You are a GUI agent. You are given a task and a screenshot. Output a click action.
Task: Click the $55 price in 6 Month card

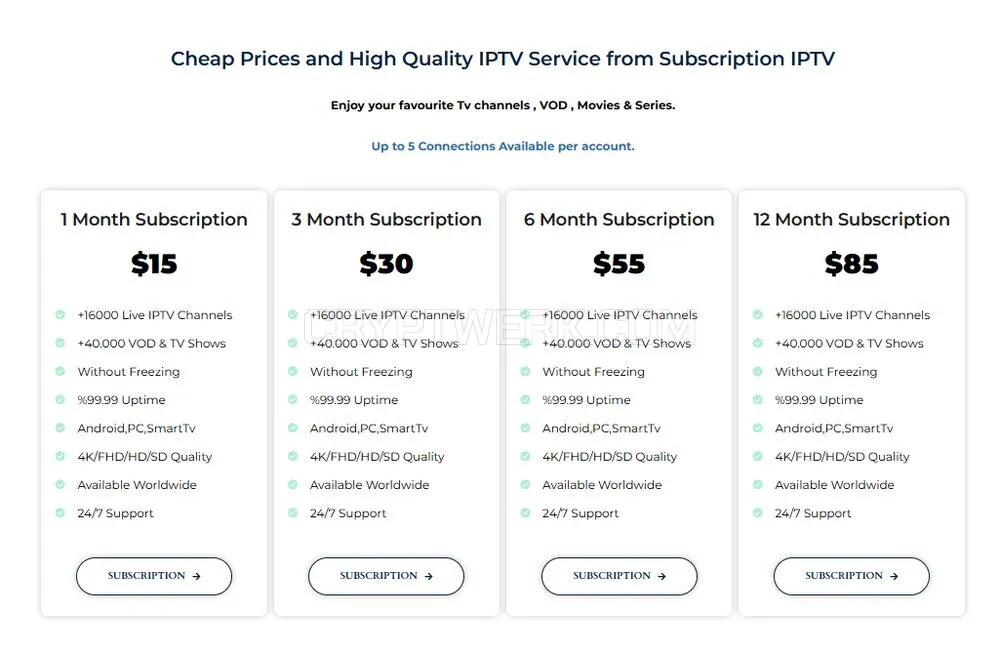(x=619, y=264)
